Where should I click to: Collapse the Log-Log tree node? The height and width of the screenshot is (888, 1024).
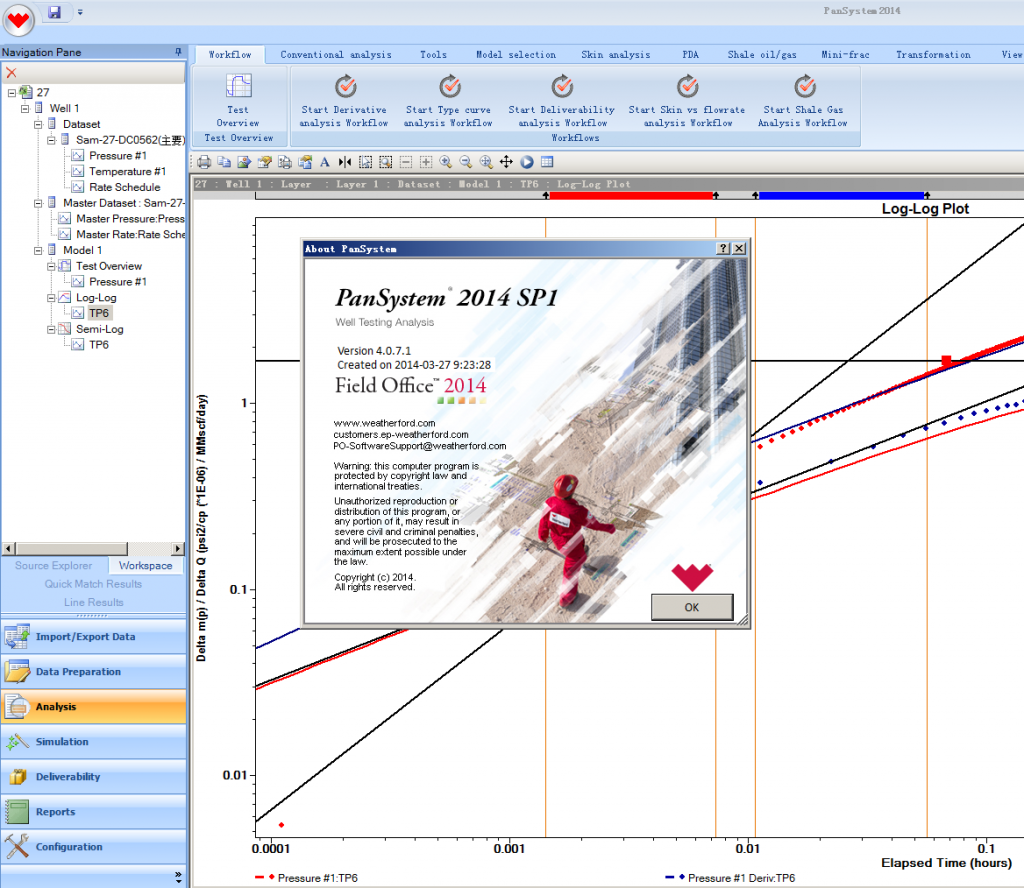[x=51, y=298]
